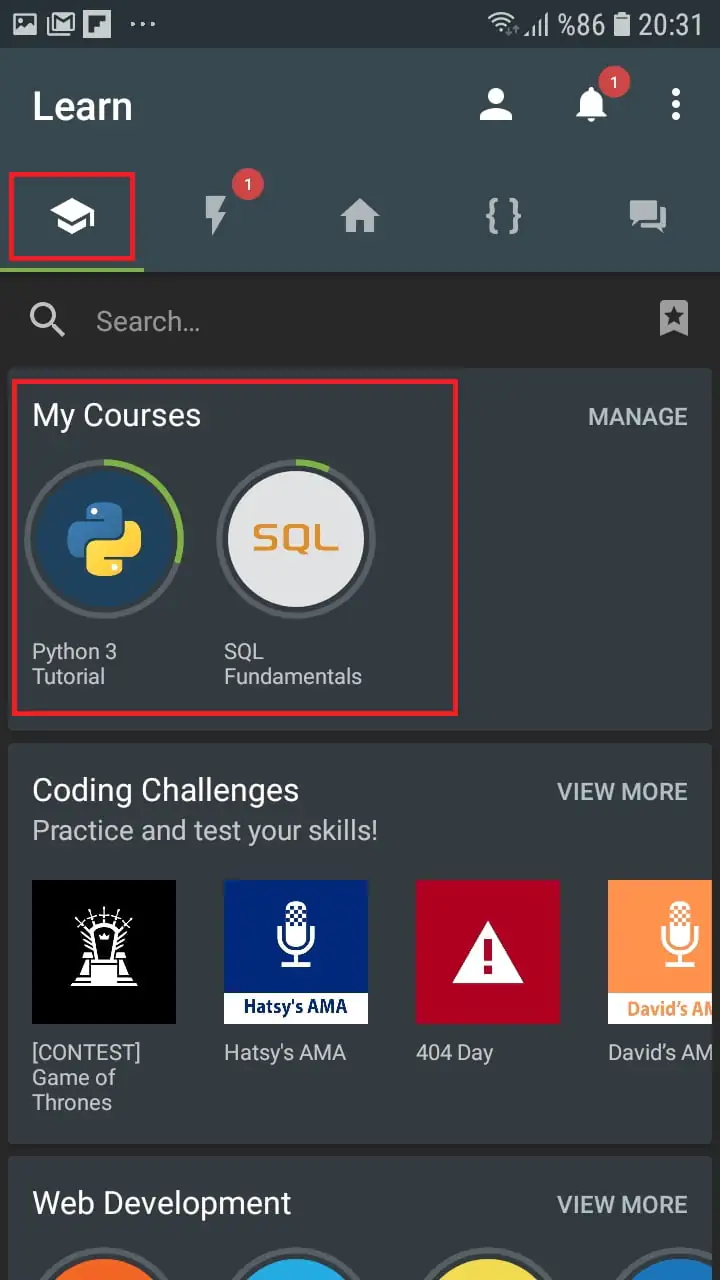Image resolution: width=720 pixels, height=1280 pixels.
Task: View more Coding Challenges
Action: point(621,792)
